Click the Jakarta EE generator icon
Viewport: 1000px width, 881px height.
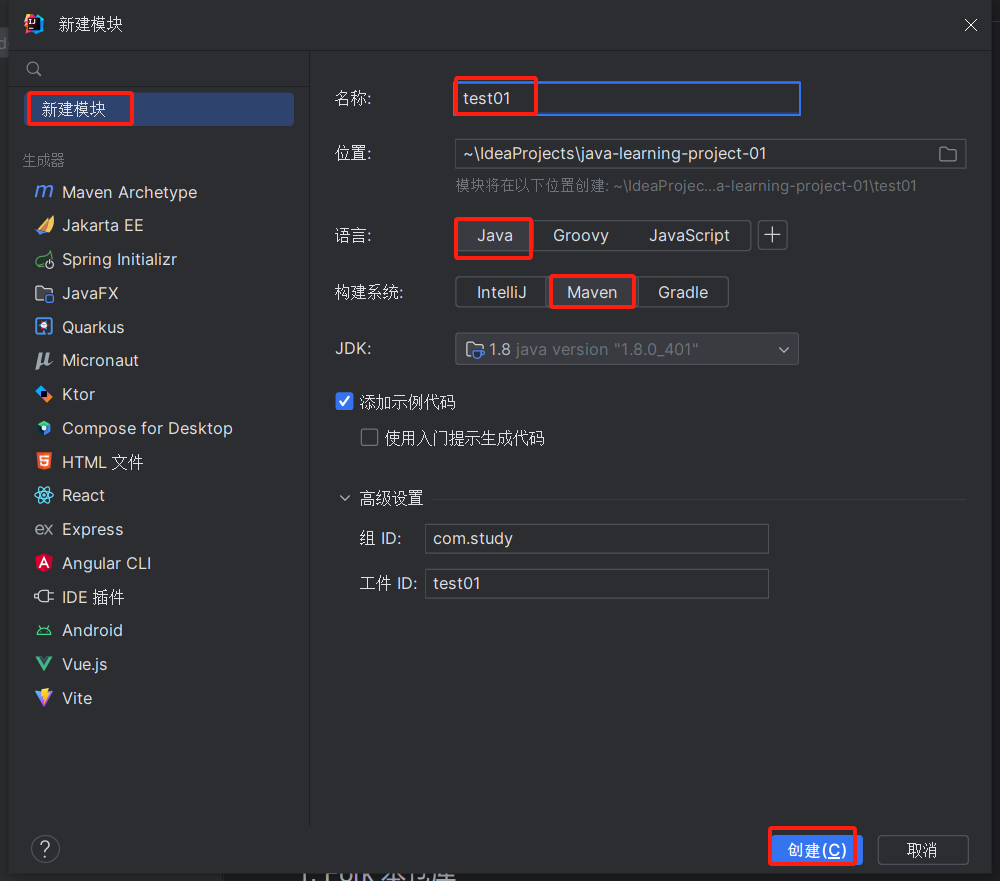click(44, 225)
